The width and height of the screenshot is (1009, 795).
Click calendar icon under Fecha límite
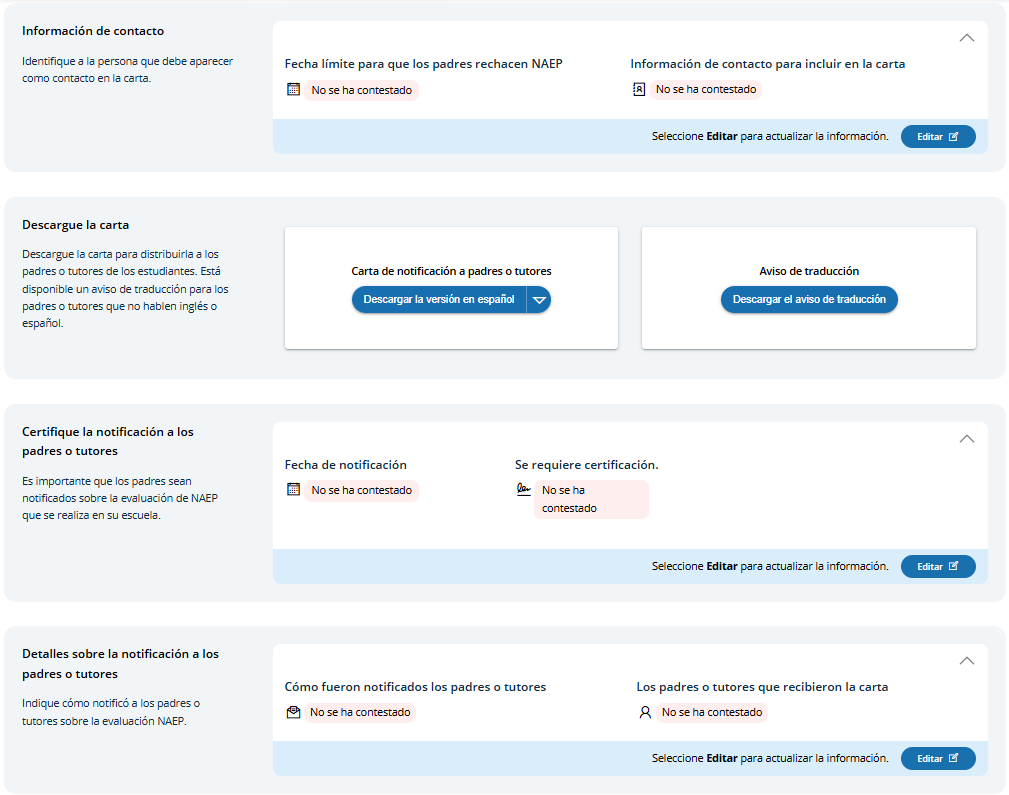click(x=293, y=90)
